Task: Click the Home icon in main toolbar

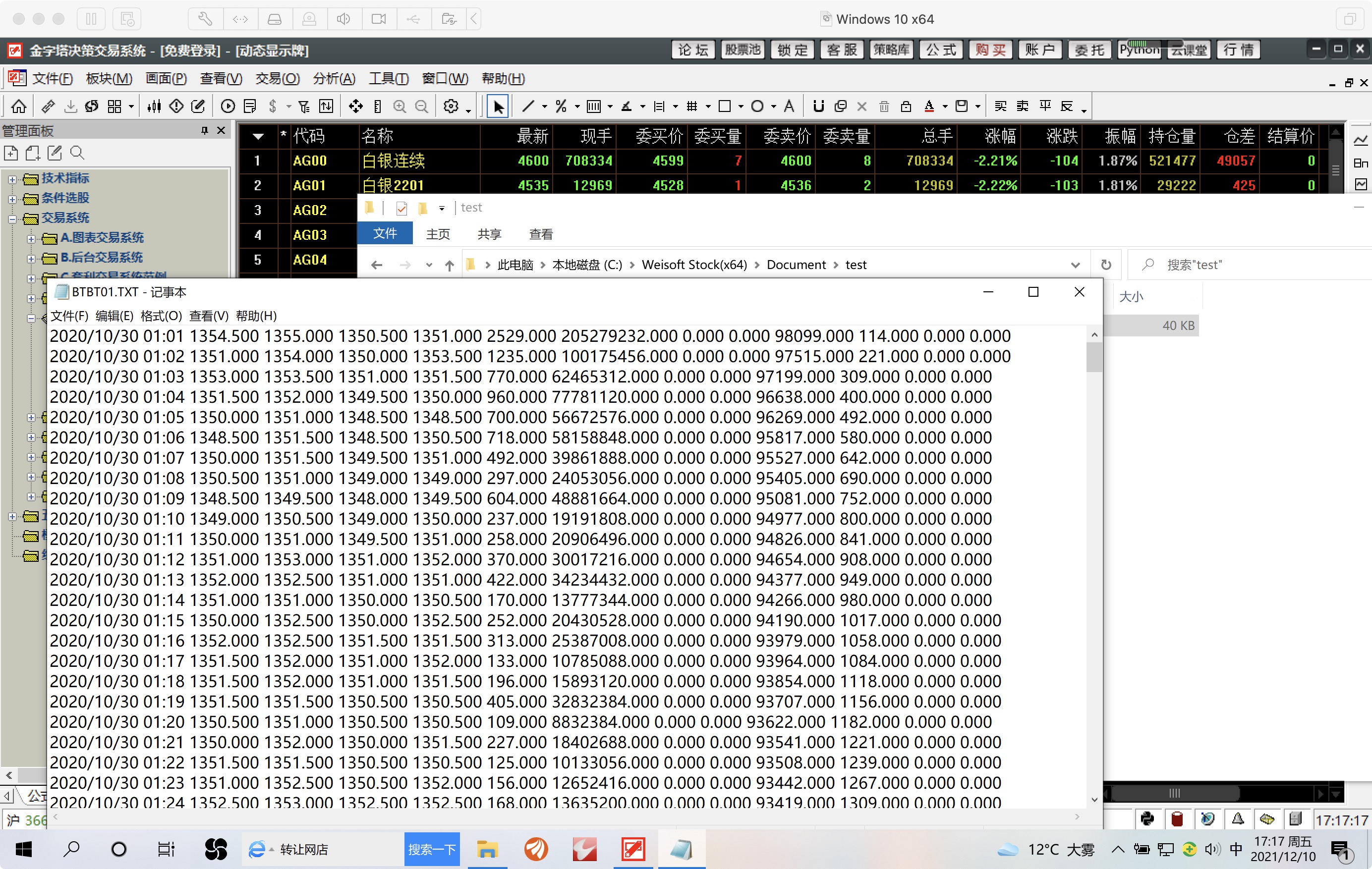Action: pos(18,106)
